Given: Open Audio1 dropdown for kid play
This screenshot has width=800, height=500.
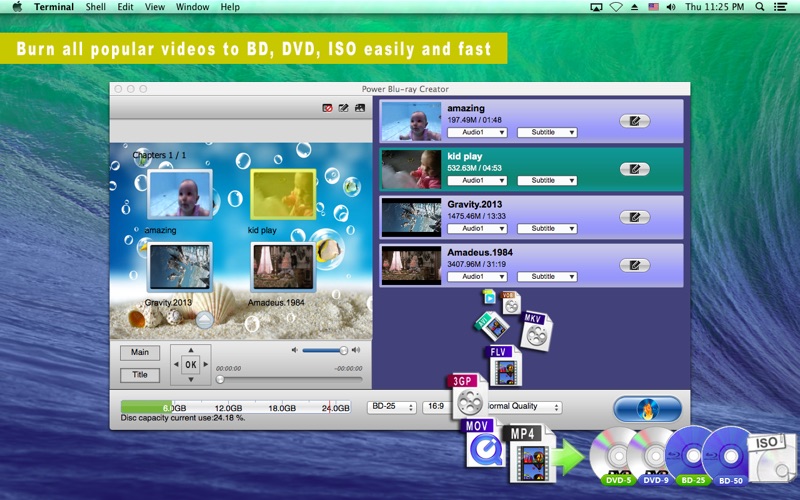Looking at the screenshot, I should tap(477, 180).
